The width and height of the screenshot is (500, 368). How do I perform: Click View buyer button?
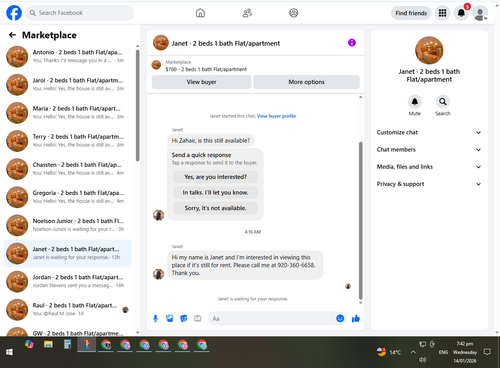pos(201,82)
